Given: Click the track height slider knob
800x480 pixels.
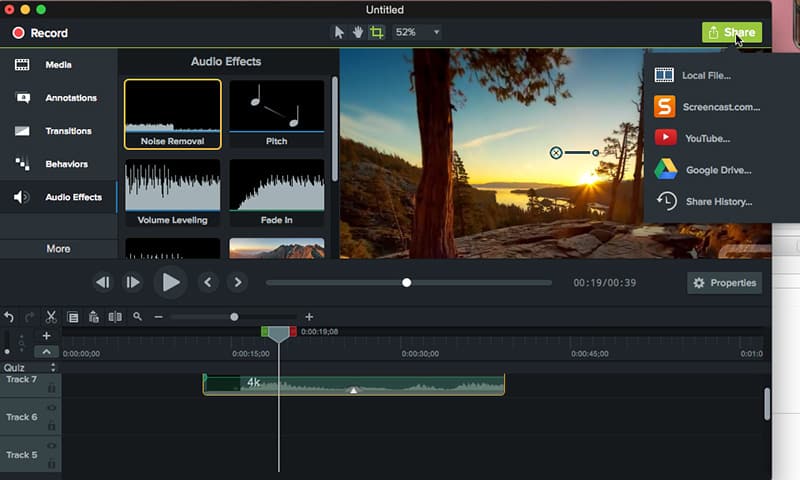Looking at the screenshot, I should pyautogui.click(x=7, y=351).
